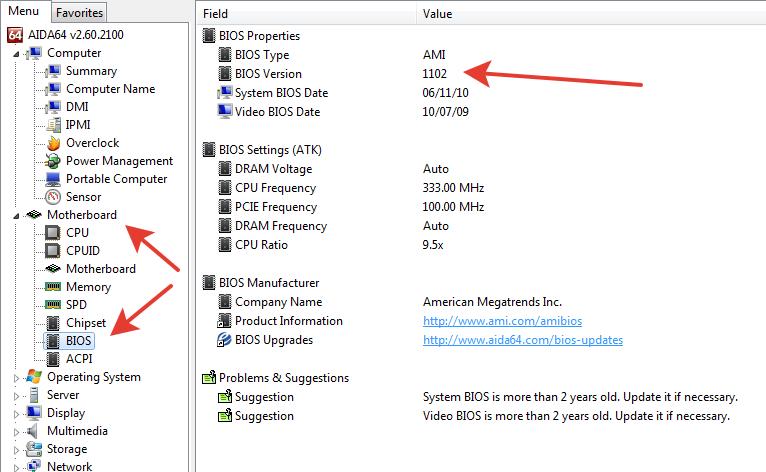Click the Display monitor icon
The image size is (766, 472).
click(34, 413)
